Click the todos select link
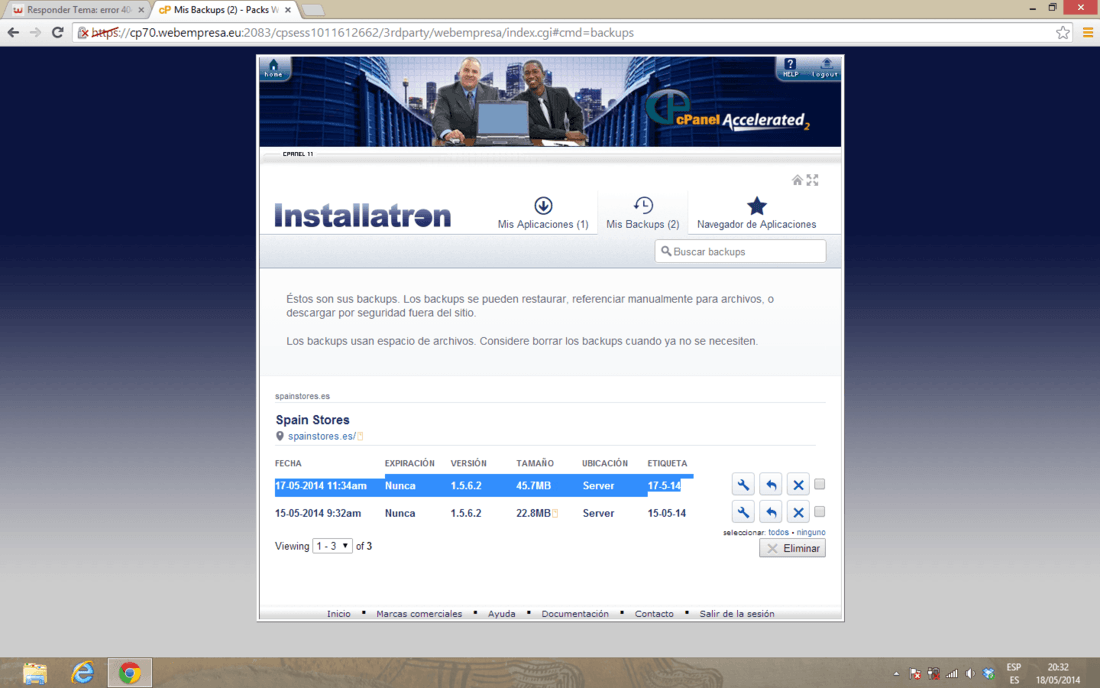The width and height of the screenshot is (1100, 688). click(x=778, y=532)
